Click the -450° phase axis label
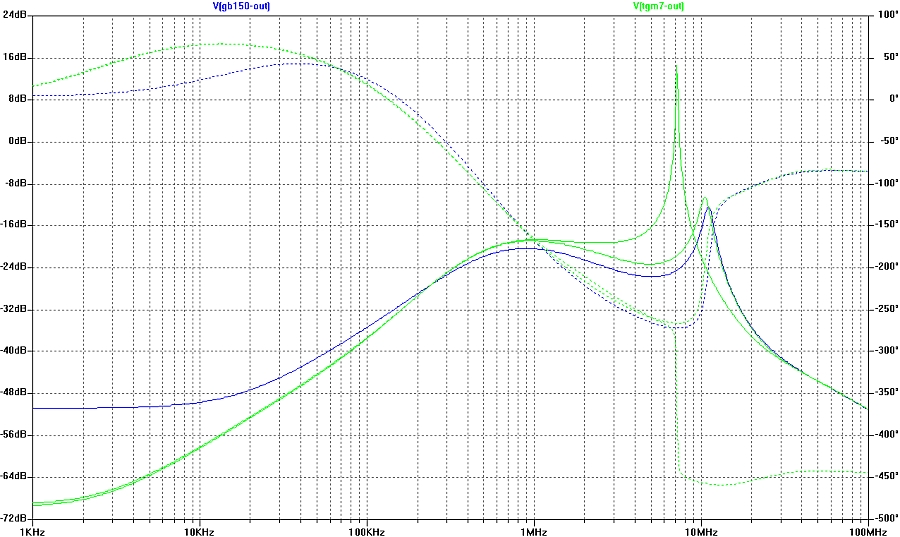 [887, 477]
